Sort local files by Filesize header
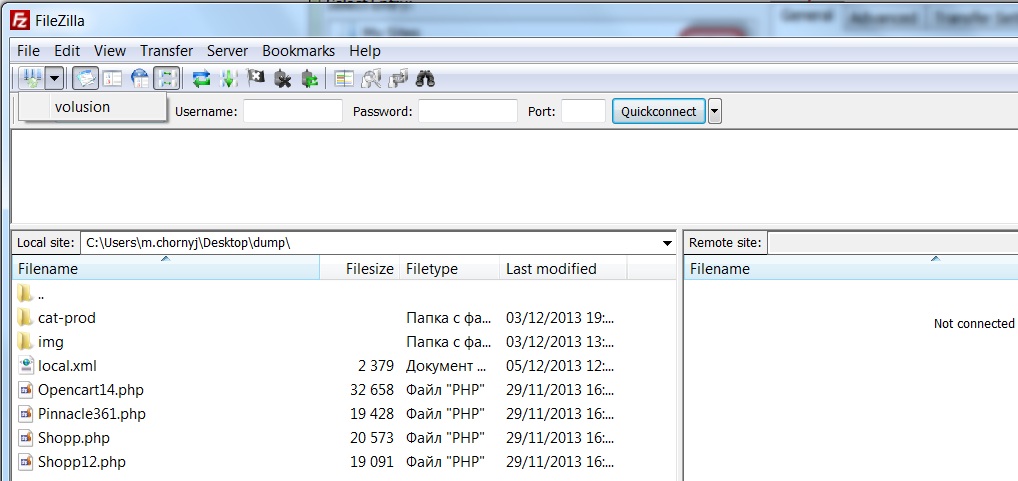Image resolution: width=1018 pixels, height=481 pixels. click(360, 268)
